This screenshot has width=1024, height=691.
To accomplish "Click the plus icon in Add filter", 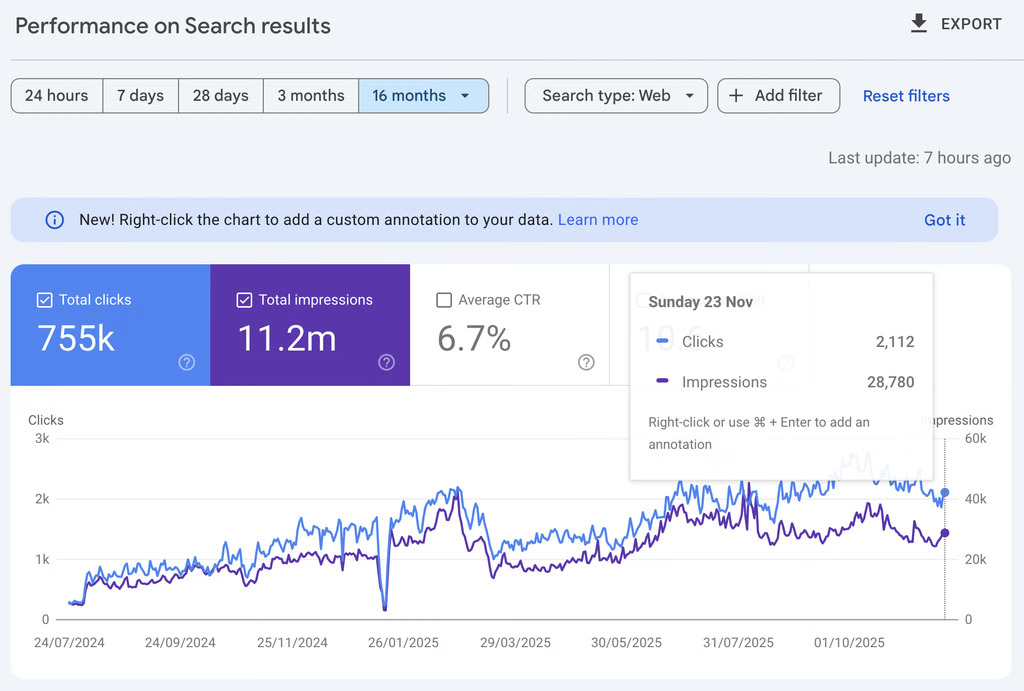I will click(736, 96).
